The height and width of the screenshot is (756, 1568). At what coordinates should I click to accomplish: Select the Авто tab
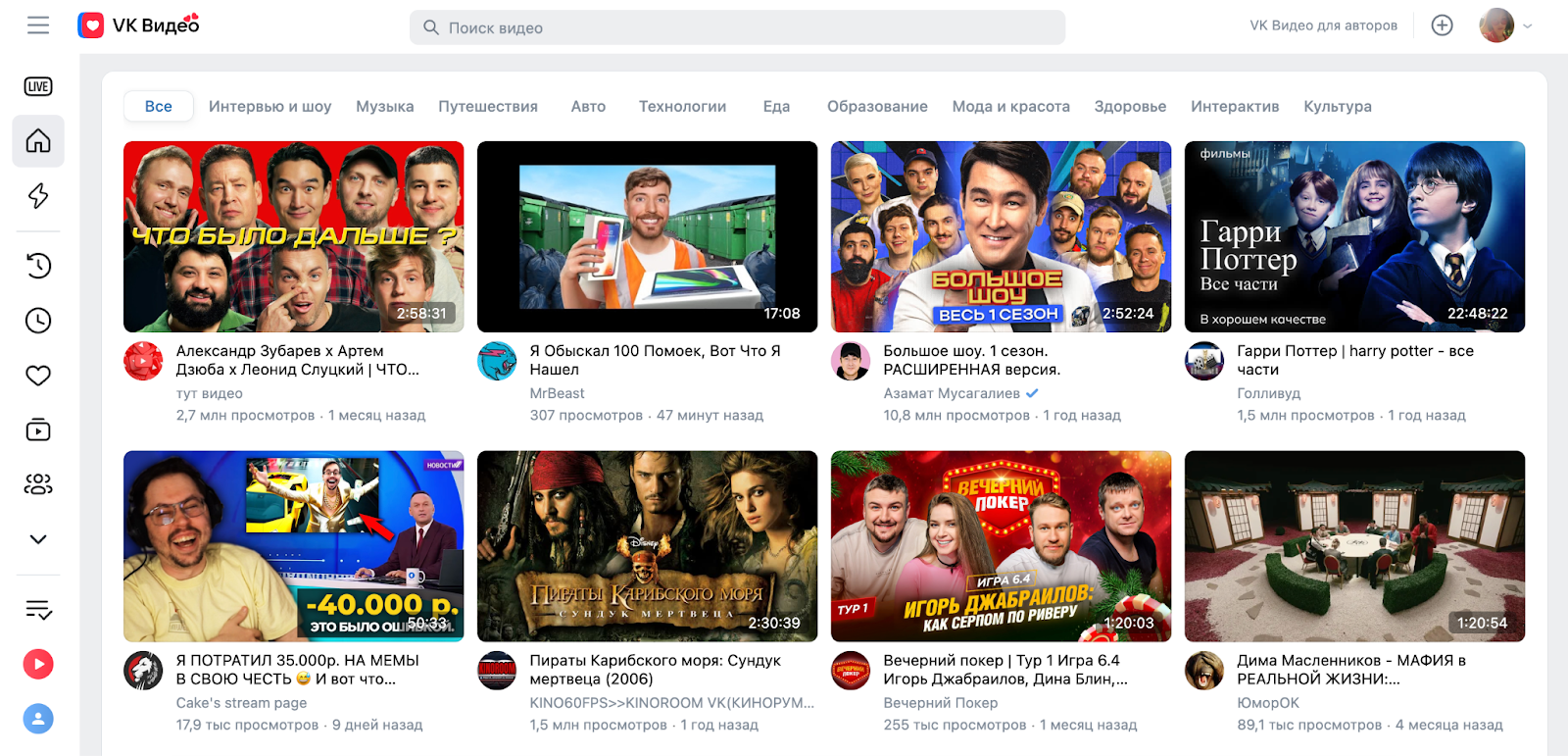(x=588, y=106)
